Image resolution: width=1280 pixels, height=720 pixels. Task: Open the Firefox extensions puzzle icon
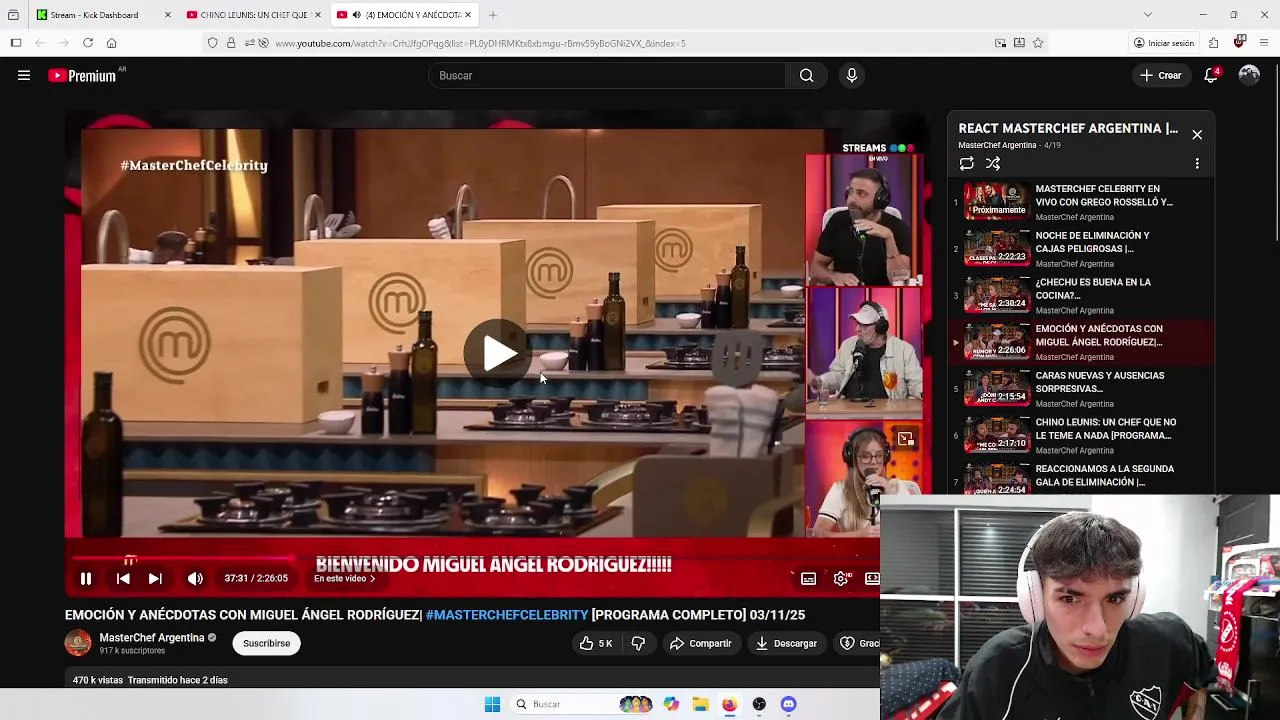1213,43
